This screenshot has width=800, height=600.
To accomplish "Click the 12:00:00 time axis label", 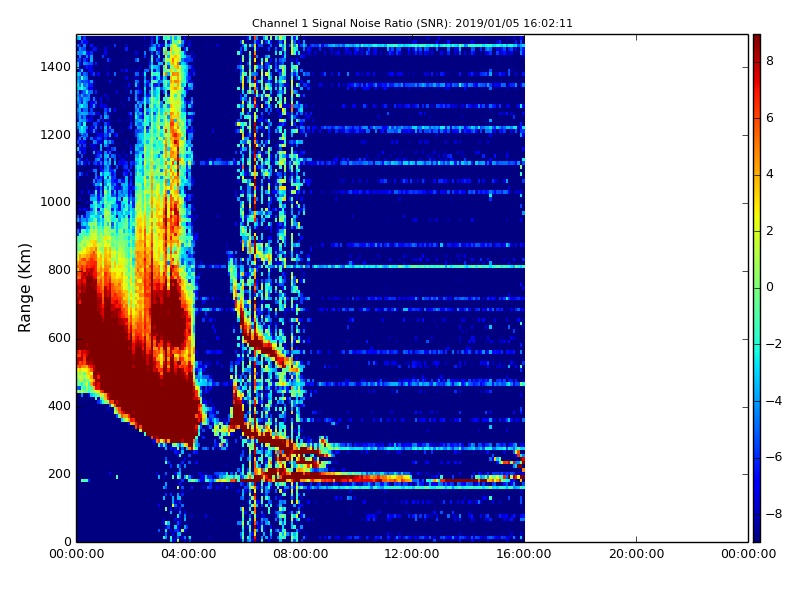I will [x=412, y=554].
